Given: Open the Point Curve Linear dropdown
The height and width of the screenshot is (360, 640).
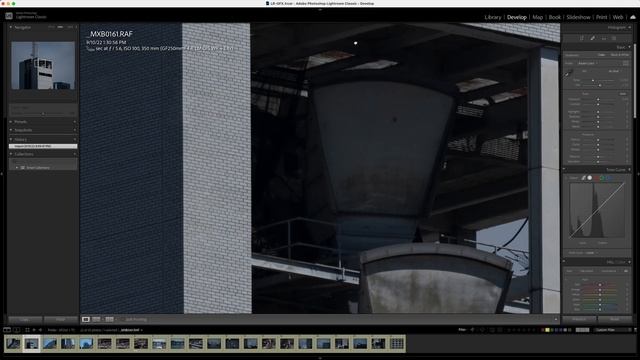Looking at the screenshot, I should (x=590, y=253).
